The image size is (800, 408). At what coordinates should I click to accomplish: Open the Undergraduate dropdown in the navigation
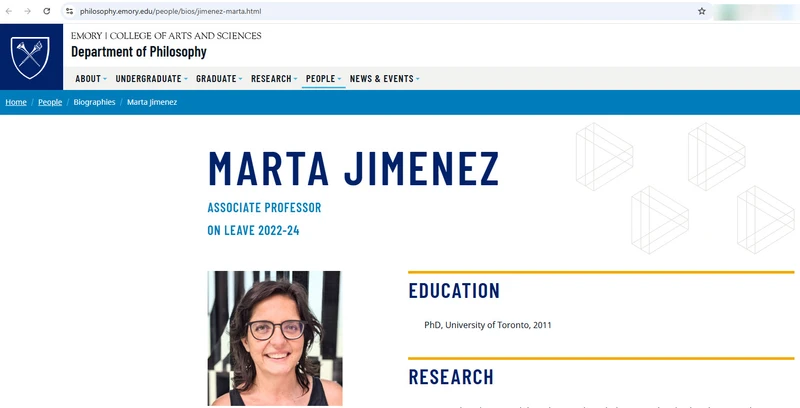click(151, 79)
